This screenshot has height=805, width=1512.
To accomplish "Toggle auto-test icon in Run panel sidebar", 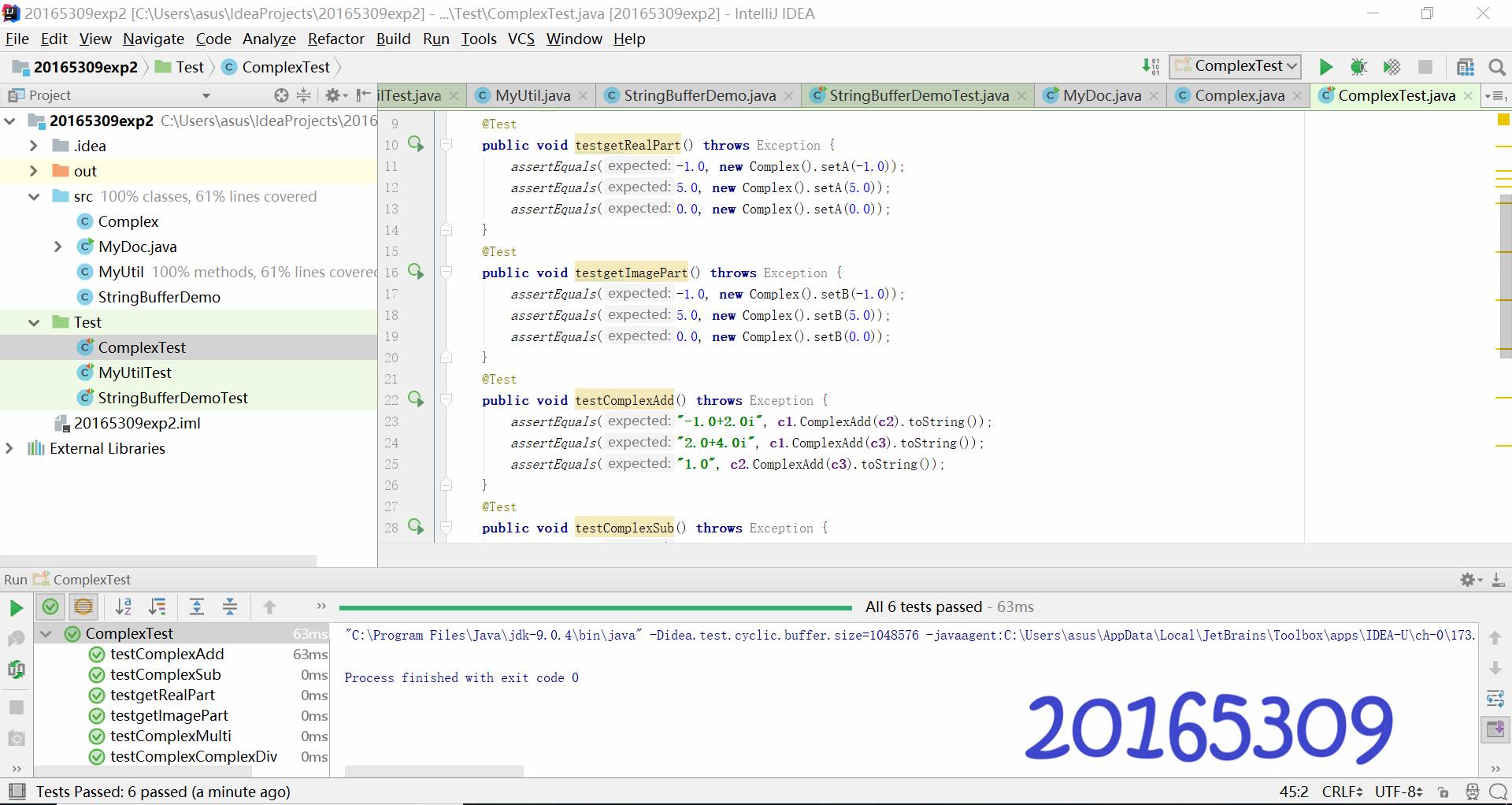I will 16,670.
